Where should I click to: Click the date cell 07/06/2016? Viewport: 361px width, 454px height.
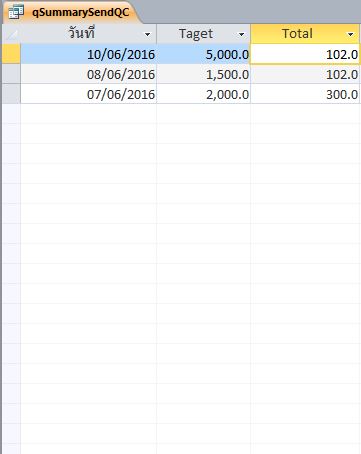tap(88, 94)
